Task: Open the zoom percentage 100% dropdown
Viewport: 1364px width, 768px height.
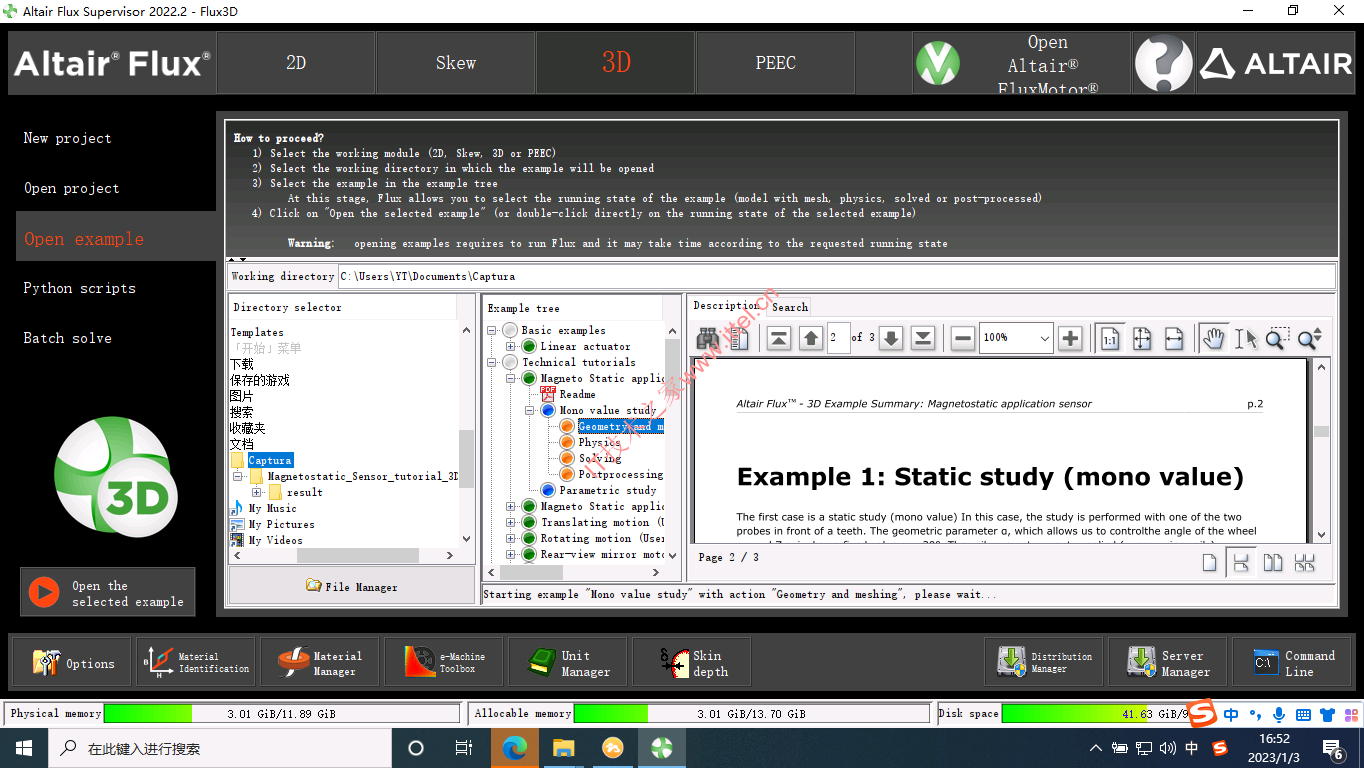Action: pyautogui.click(x=1044, y=338)
